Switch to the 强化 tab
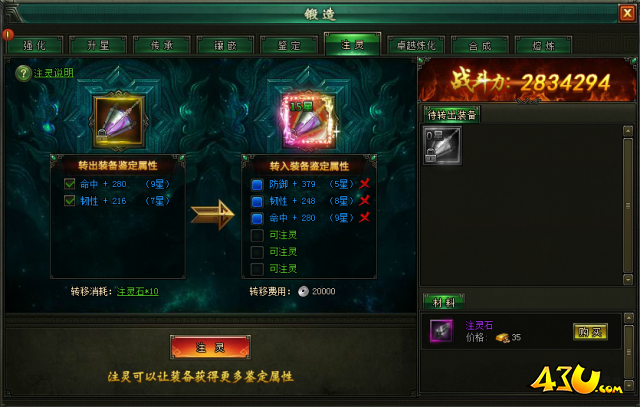The width and height of the screenshot is (640, 407). click(35, 45)
